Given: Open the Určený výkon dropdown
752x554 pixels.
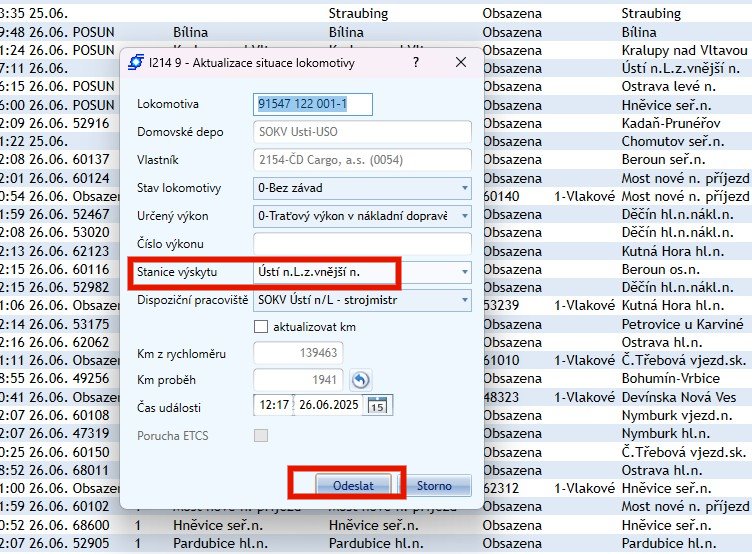Looking at the screenshot, I should 464,215.
